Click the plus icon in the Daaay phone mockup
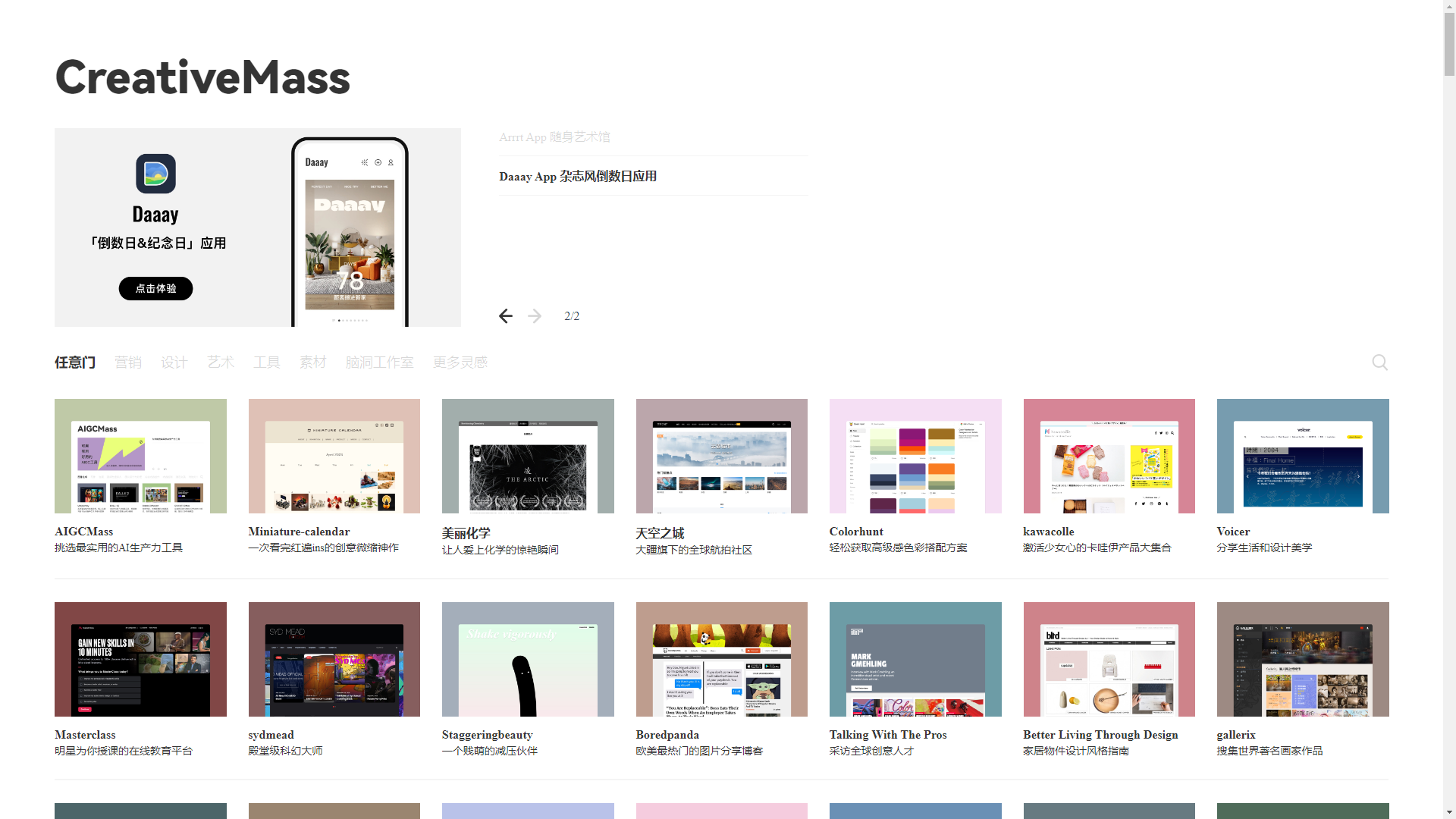The width and height of the screenshot is (1456, 819). pos(378,162)
